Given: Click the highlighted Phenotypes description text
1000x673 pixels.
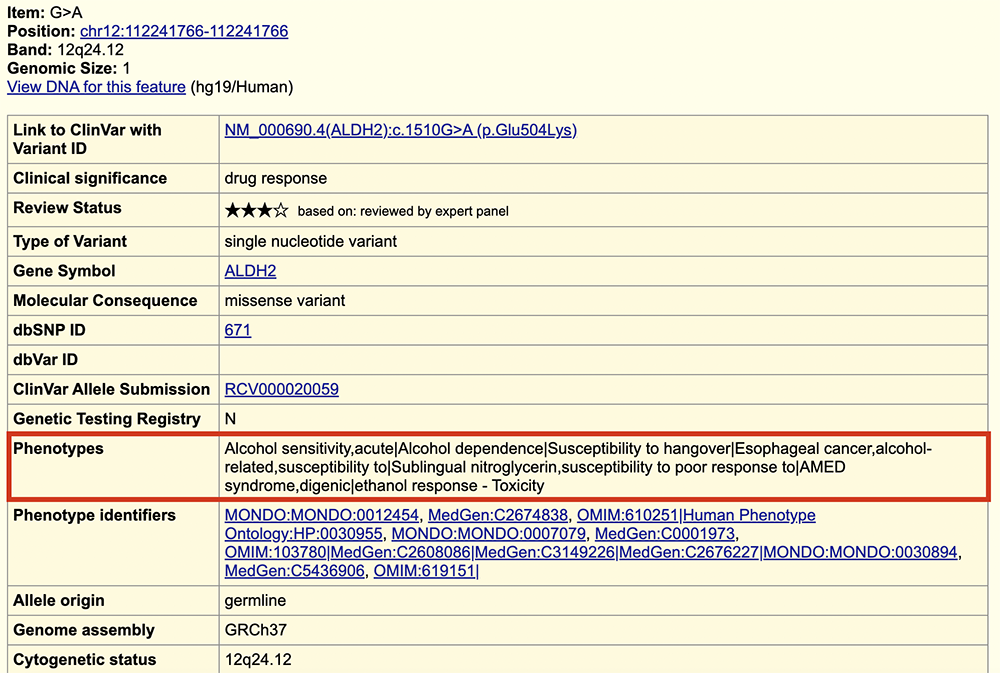Looking at the screenshot, I should point(580,467).
